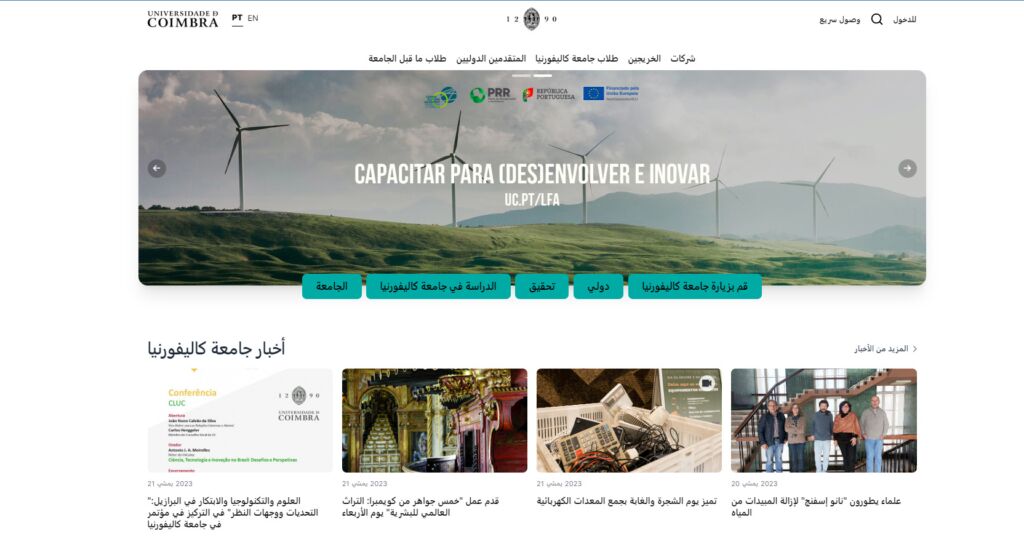Open the electronic waste bin news thumbnail
This screenshot has width=1024, height=555.
629,420
